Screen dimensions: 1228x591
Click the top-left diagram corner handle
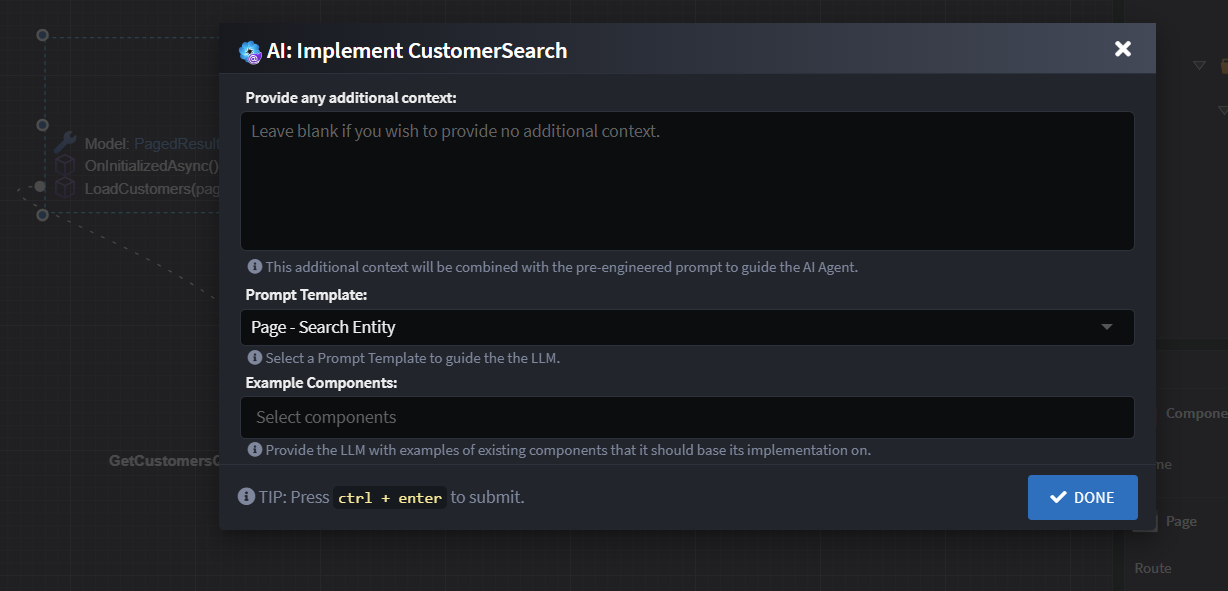point(42,35)
